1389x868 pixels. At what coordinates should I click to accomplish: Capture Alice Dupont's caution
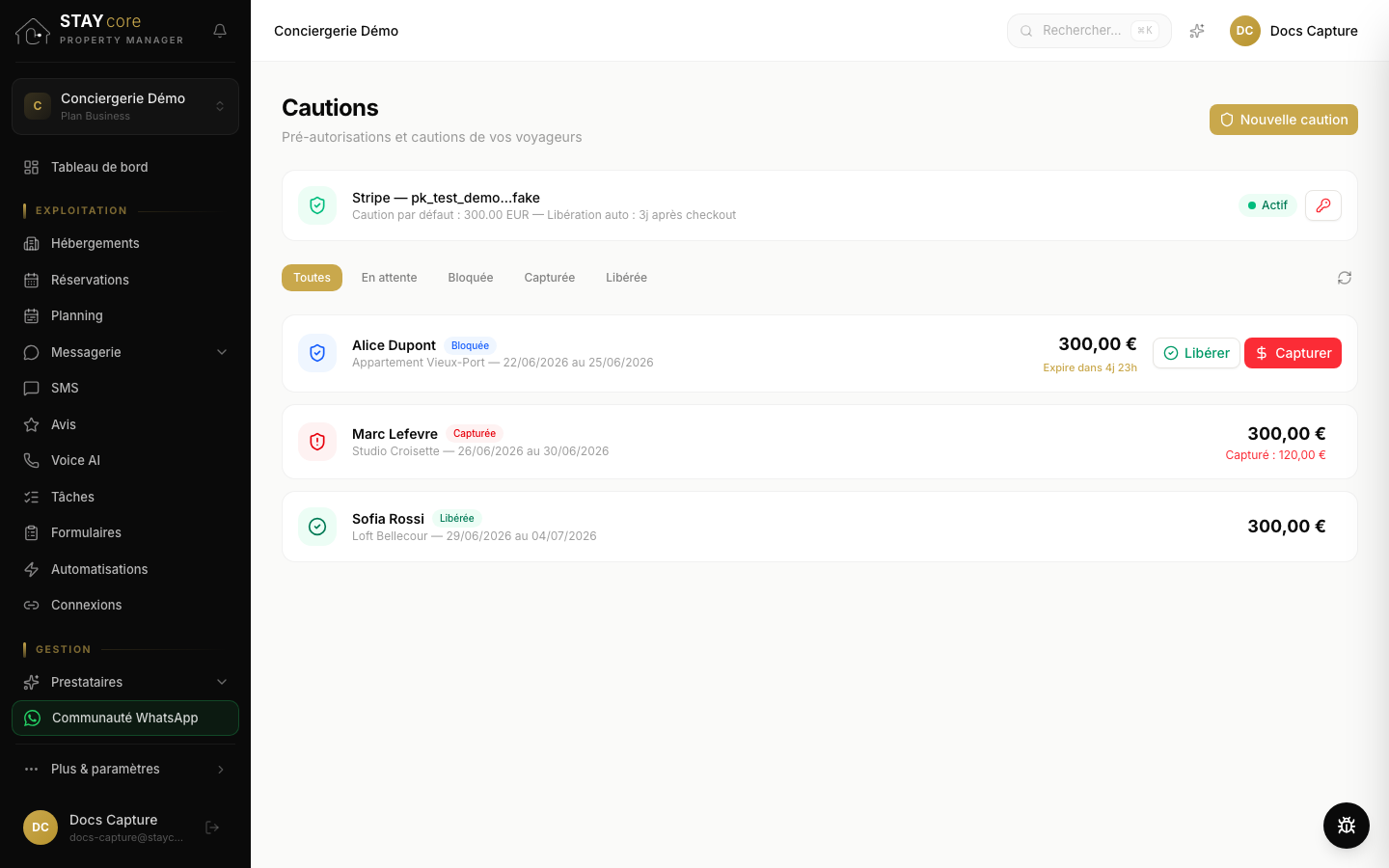click(1293, 353)
